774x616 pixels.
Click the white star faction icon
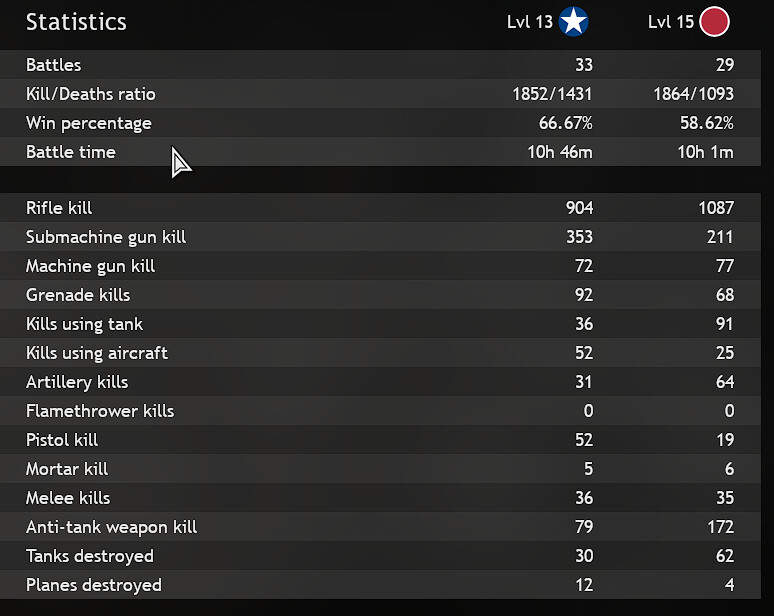click(x=573, y=21)
